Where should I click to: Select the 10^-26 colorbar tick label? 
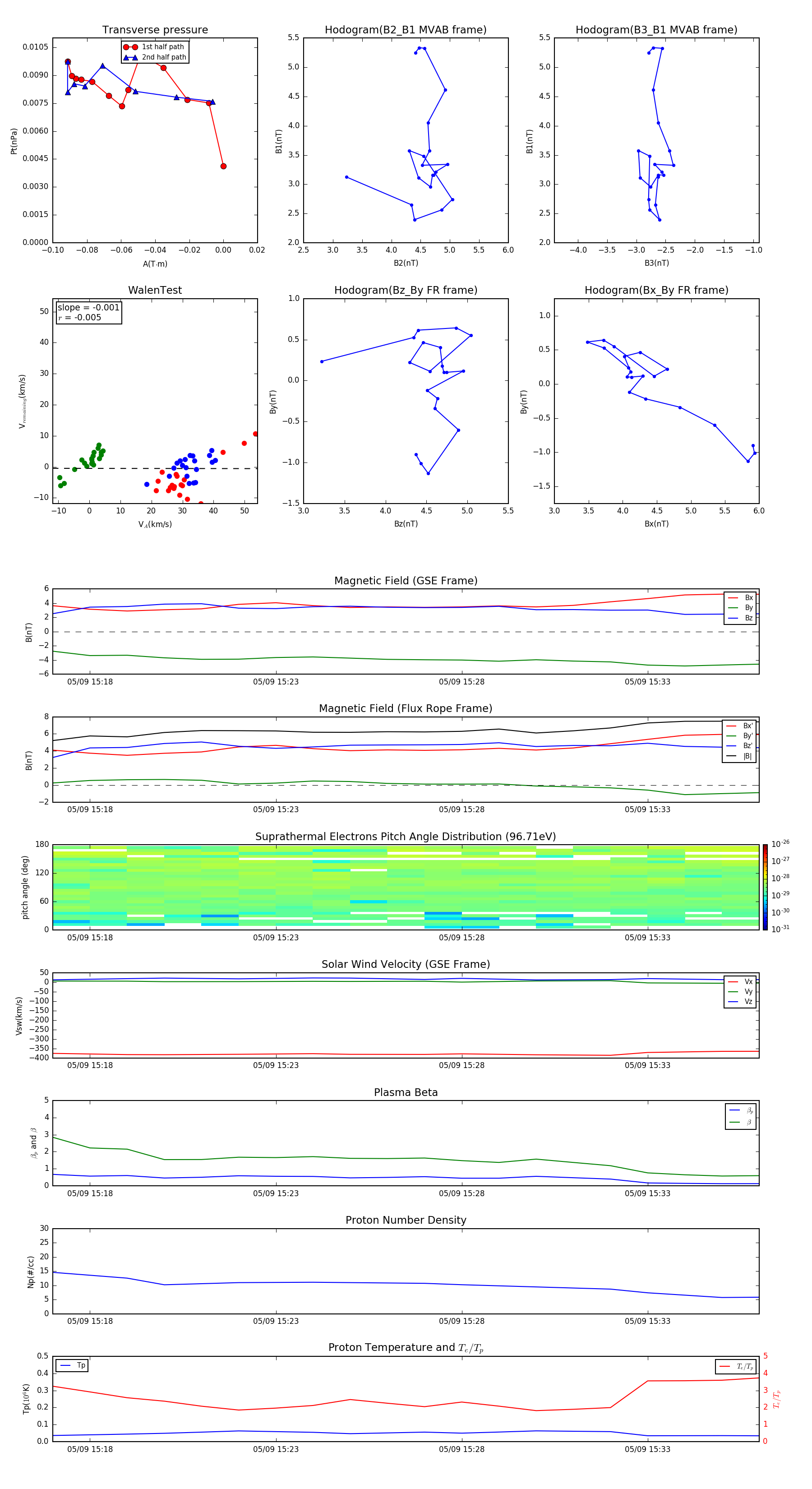point(780,844)
